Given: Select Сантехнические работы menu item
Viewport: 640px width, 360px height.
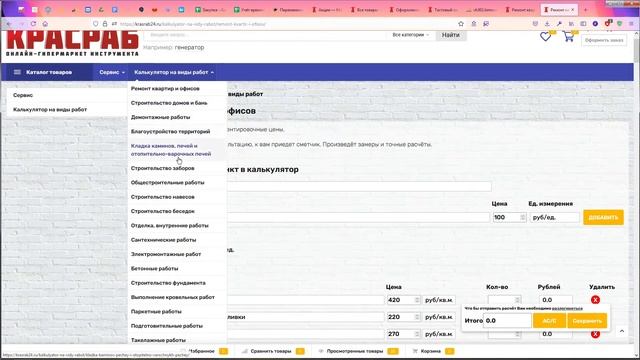Looking at the screenshot, I should point(163,240).
